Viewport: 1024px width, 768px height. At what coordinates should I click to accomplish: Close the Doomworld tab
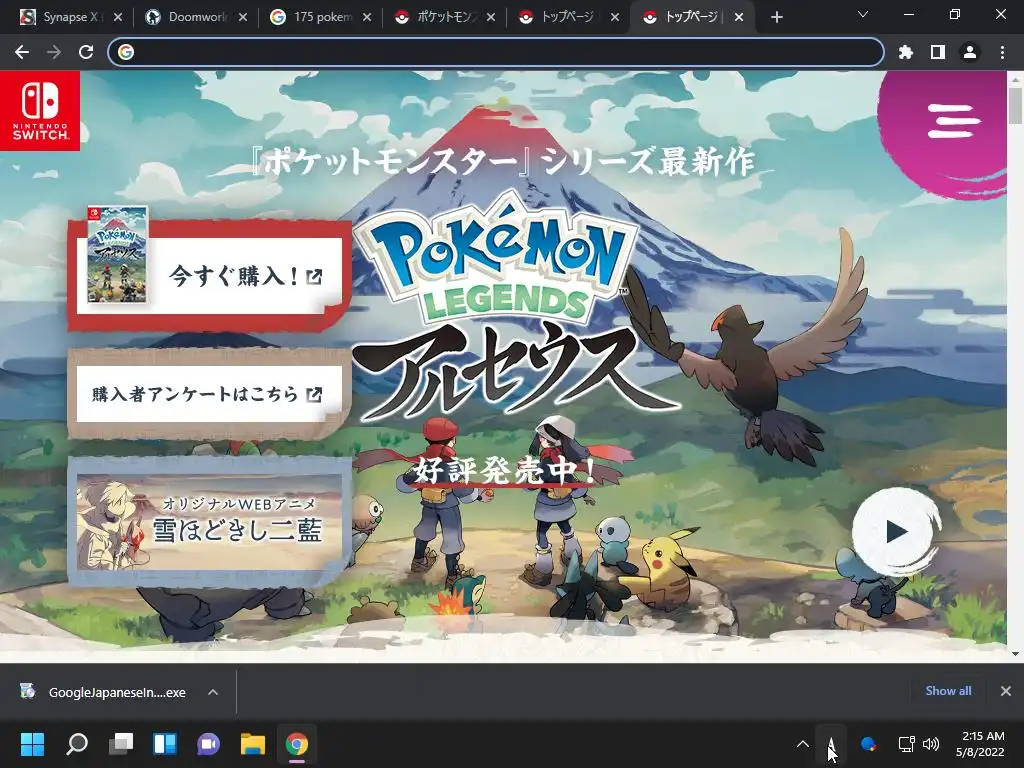[243, 17]
